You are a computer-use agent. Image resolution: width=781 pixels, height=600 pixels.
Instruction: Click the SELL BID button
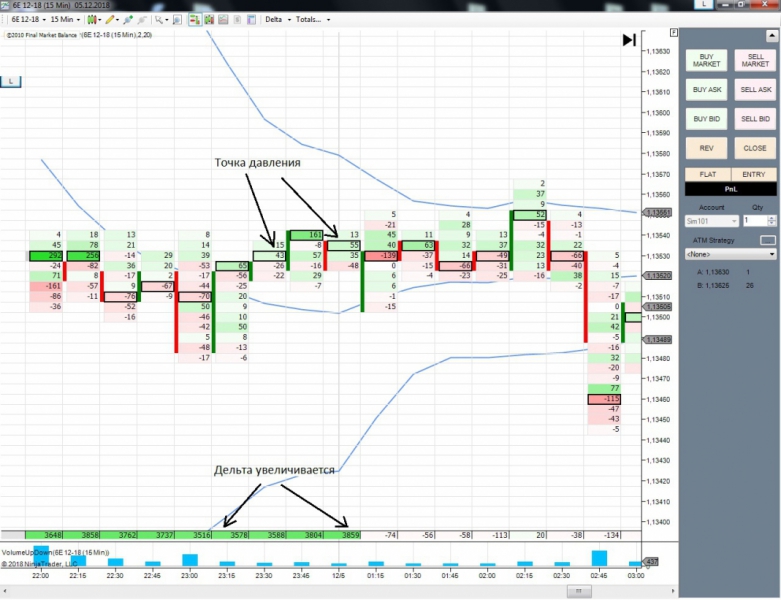[755, 119]
